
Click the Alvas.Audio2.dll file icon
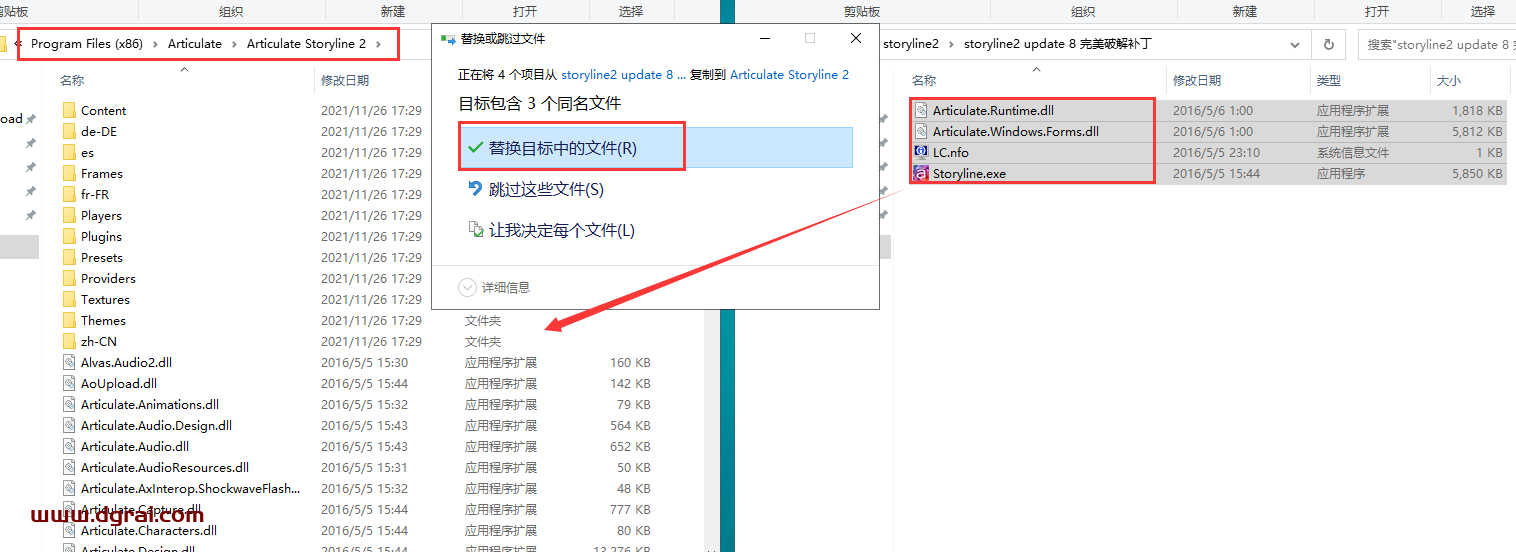[69, 362]
